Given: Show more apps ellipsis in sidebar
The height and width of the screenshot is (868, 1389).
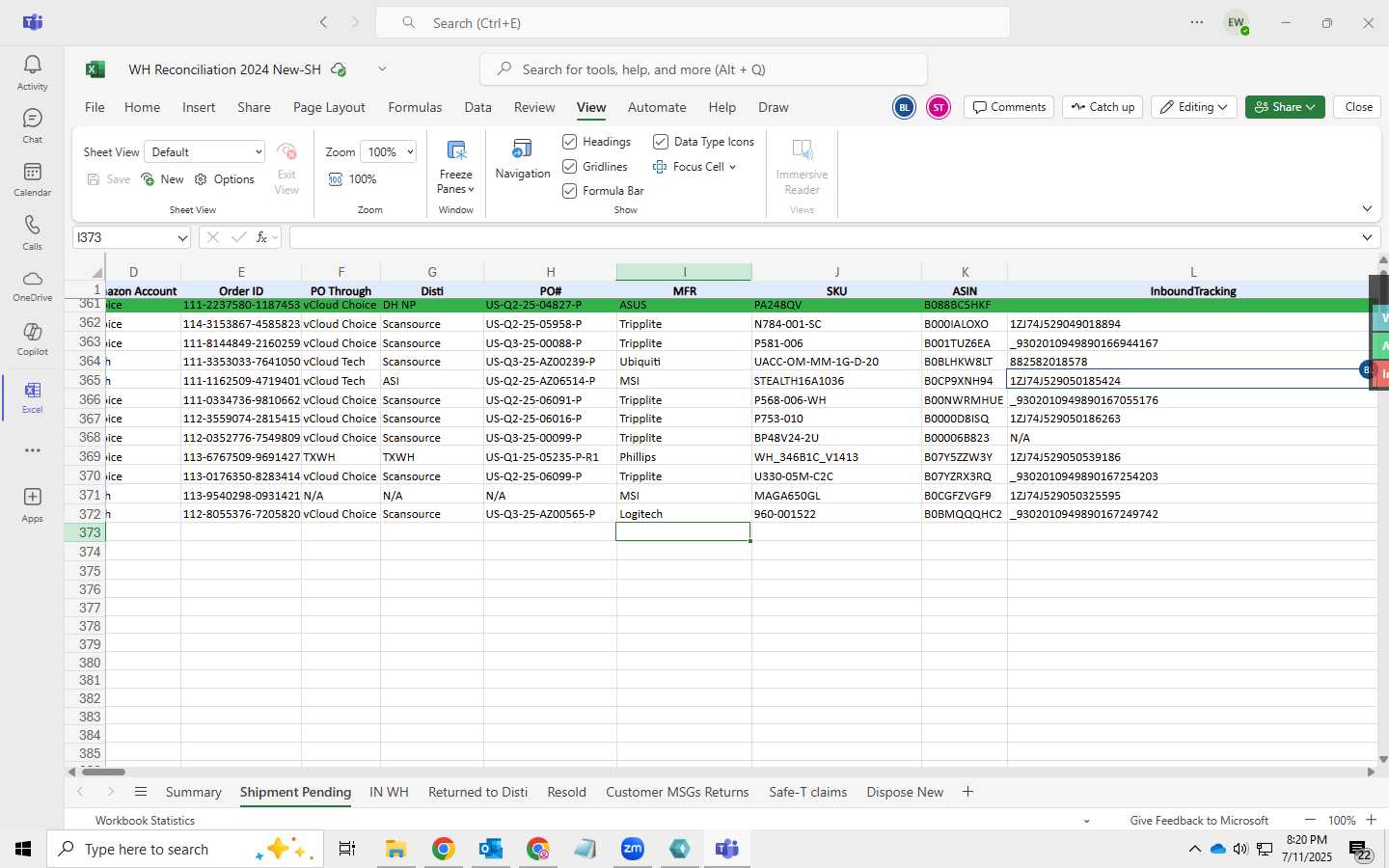Looking at the screenshot, I should [x=32, y=450].
